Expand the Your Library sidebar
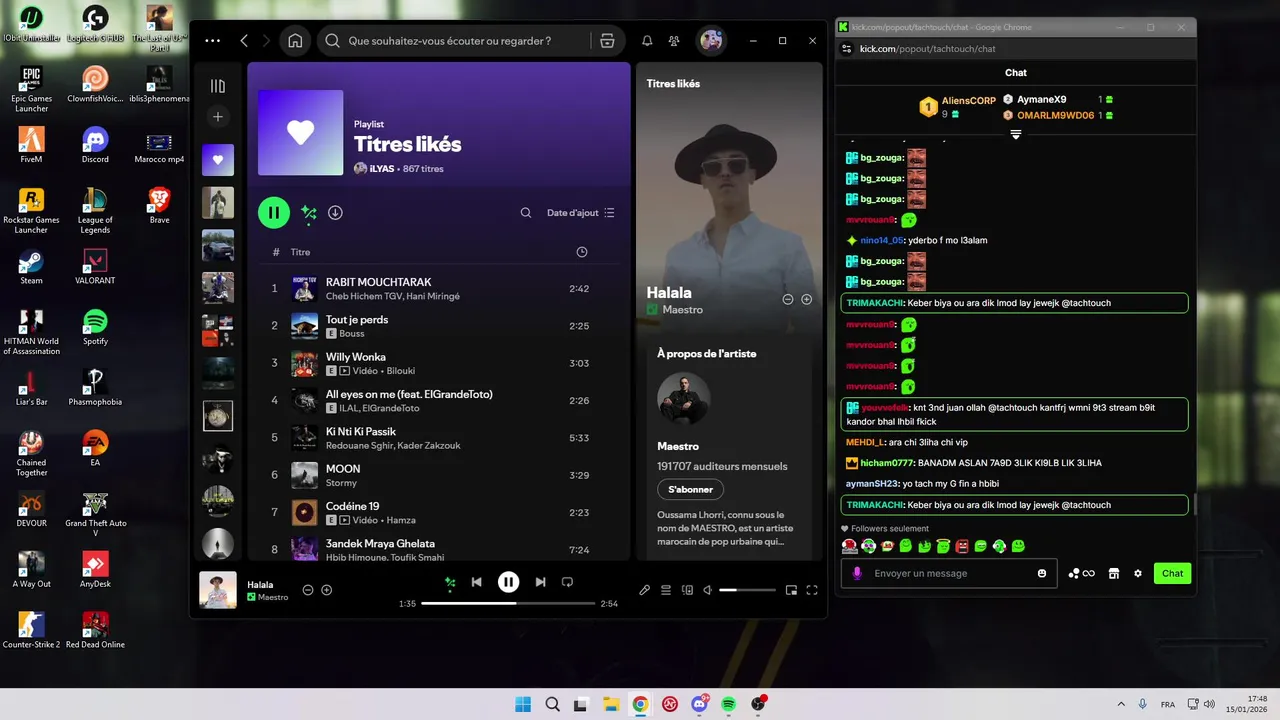The image size is (1280, 720). pyautogui.click(x=218, y=86)
